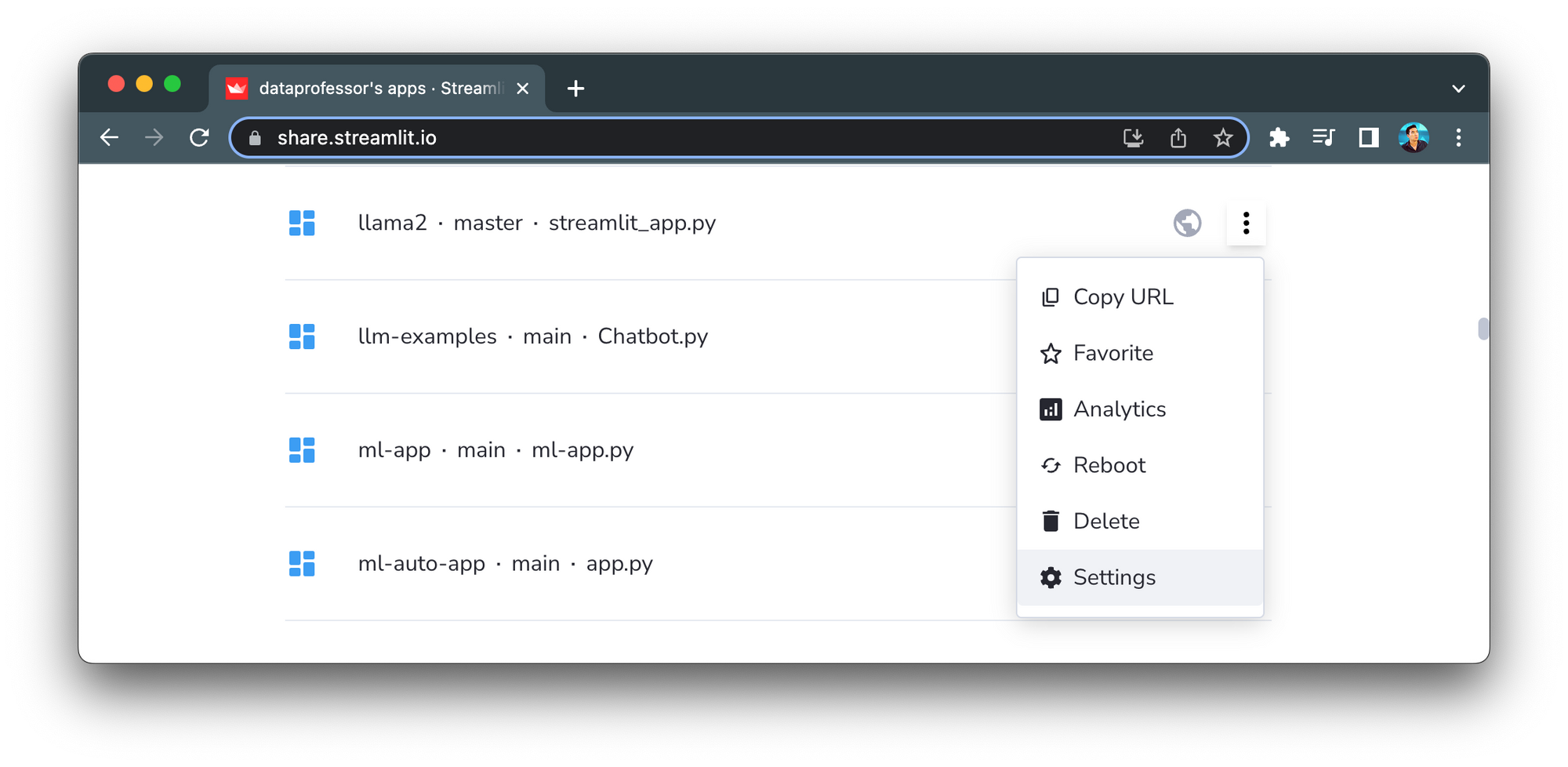
Task: Open Analytics for the llama2 app
Action: point(1119,409)
